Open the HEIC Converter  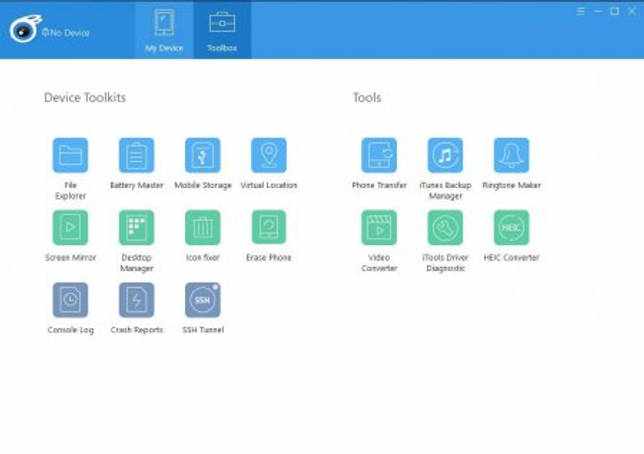coord(511,228)
